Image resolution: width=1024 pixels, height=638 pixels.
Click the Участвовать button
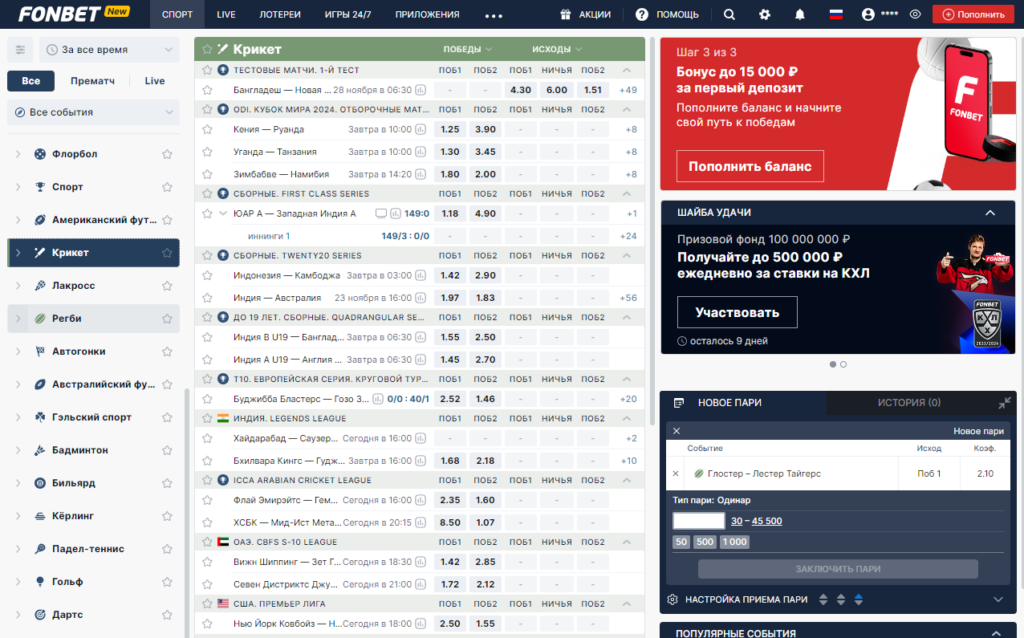click(x=737, y=313)
